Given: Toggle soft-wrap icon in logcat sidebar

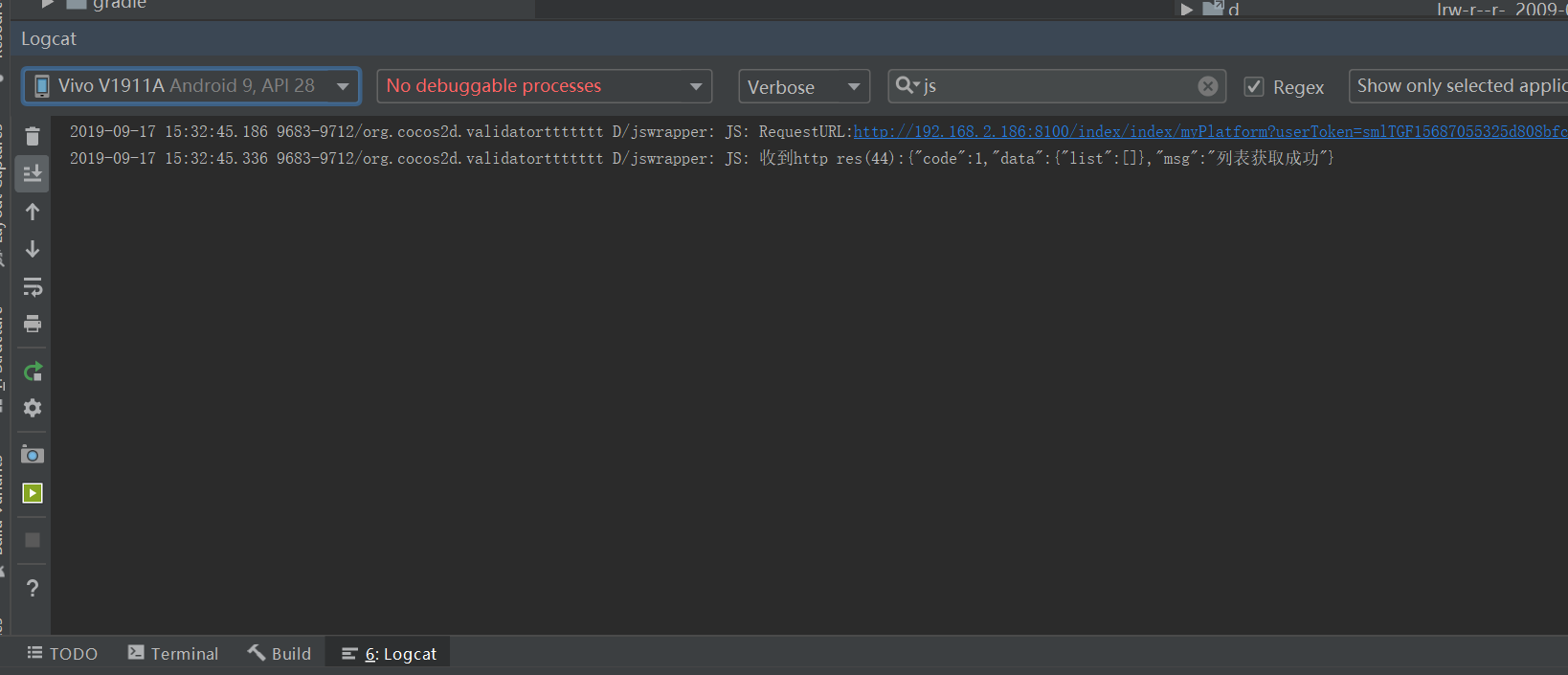Looking at the screenshot, I should click(33, 286).
